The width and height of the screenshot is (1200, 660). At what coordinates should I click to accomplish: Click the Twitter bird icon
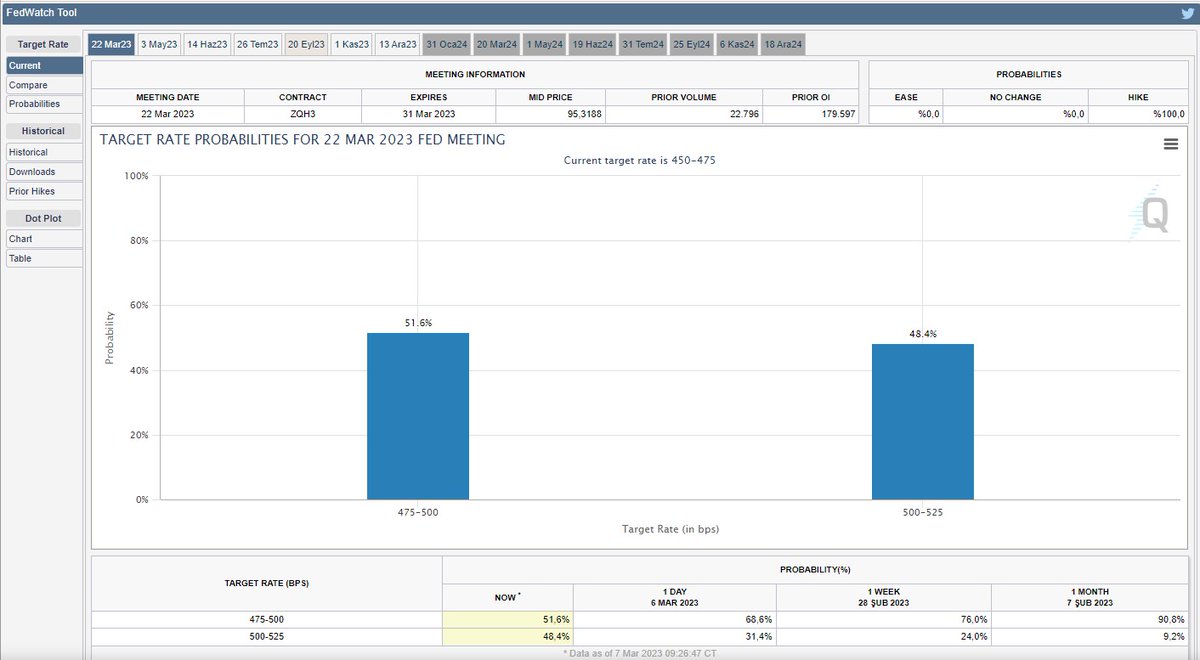(x=1187, y=13)
